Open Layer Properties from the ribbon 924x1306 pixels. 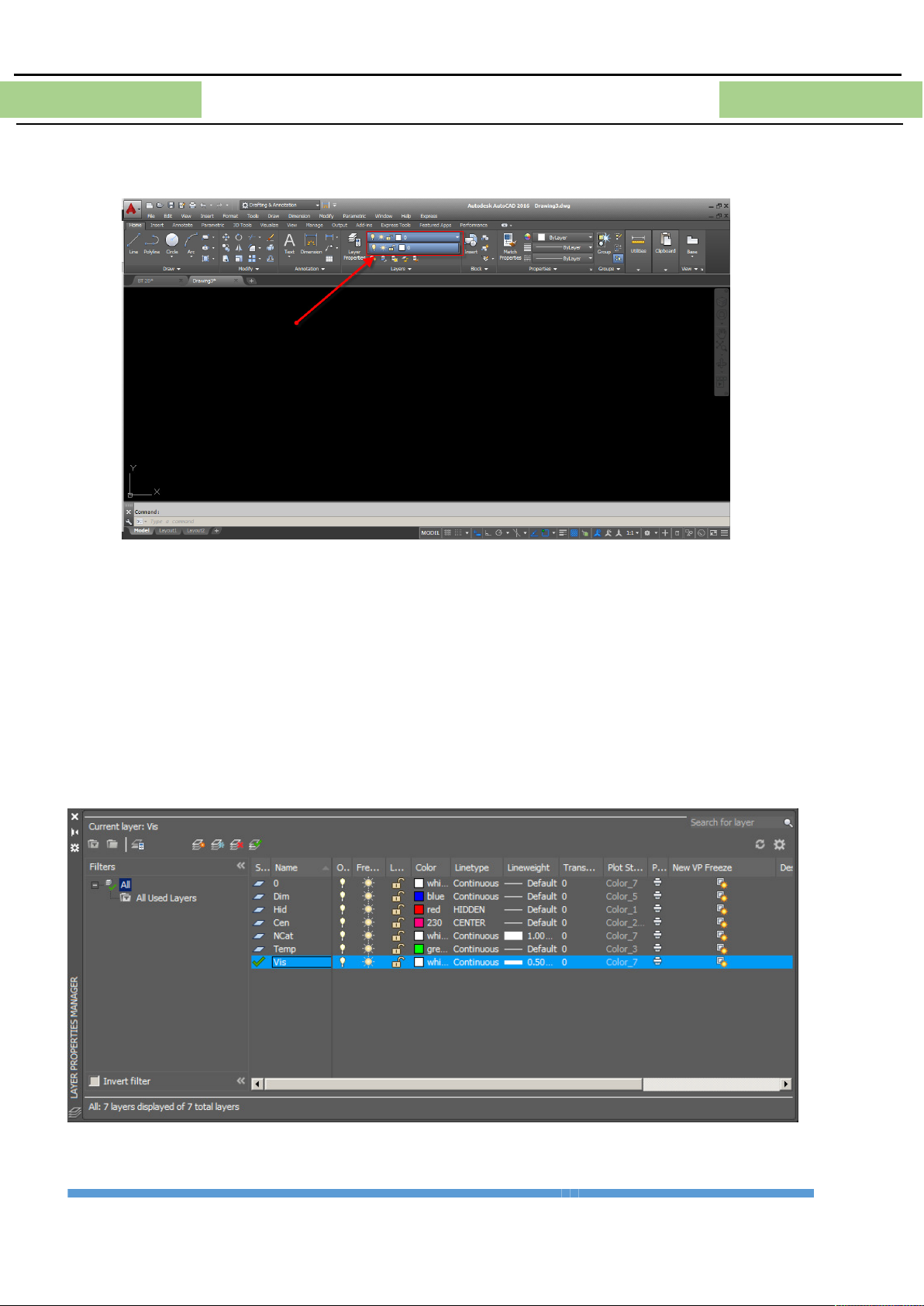[x=354, y=243]
